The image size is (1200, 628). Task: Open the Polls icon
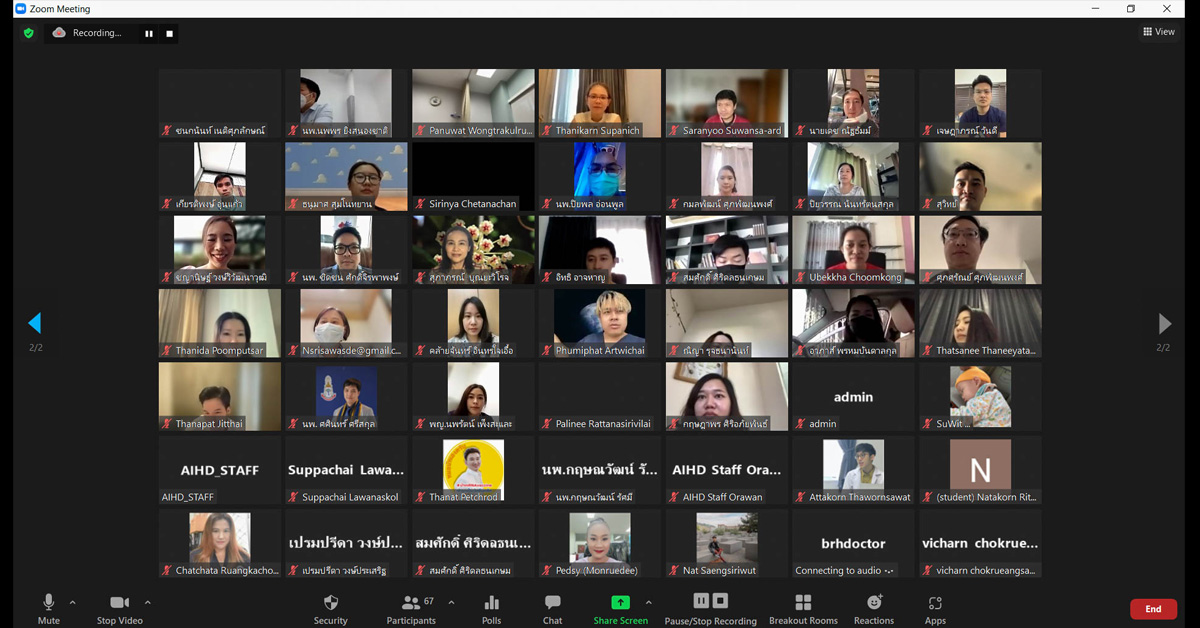[491, 603]
